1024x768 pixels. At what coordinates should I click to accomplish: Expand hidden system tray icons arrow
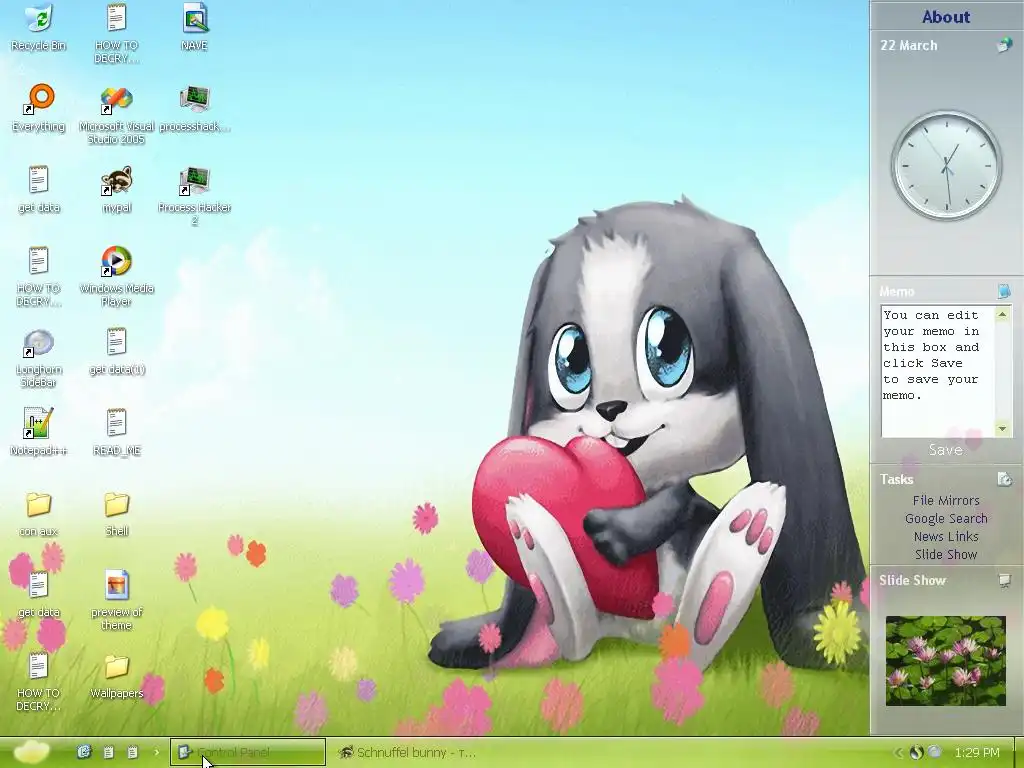pyautogui.click(x=898, y=752)
